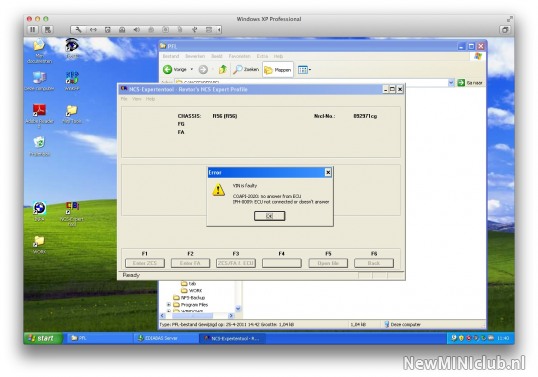Screen dimensions: 538x377
Task: Click the blank F4 button
Action: 282,263
